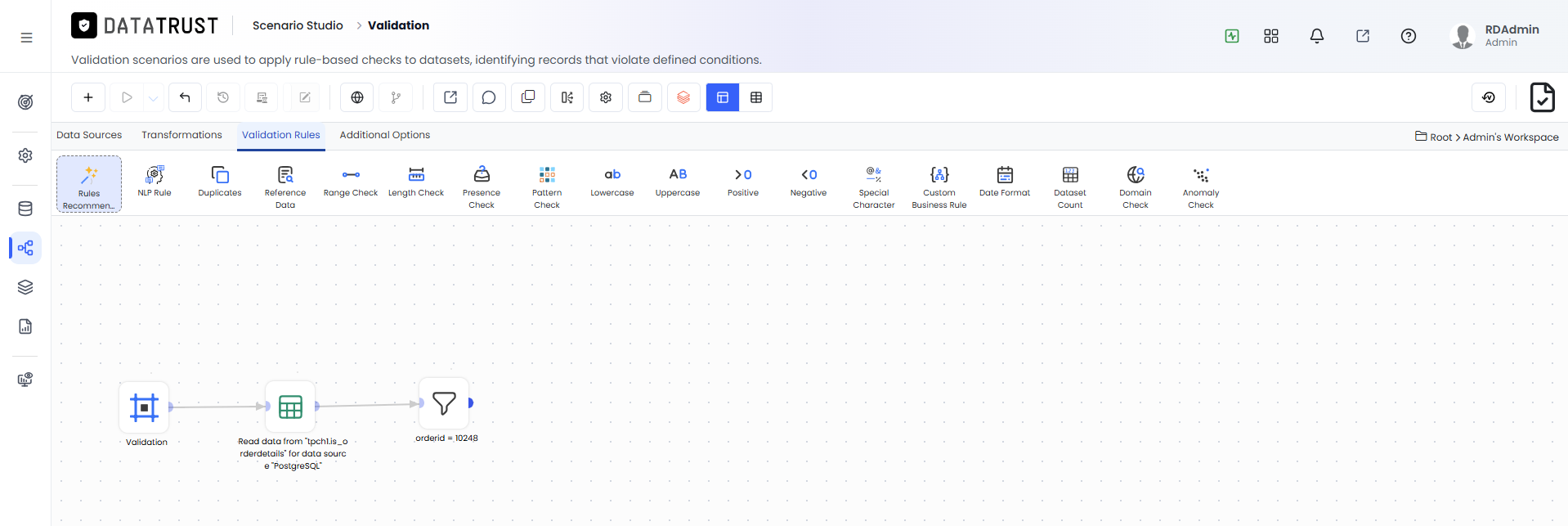Open the notifications bell
The width and height of the screenshot is (1568, 526).
click(x=1317, y=36)
